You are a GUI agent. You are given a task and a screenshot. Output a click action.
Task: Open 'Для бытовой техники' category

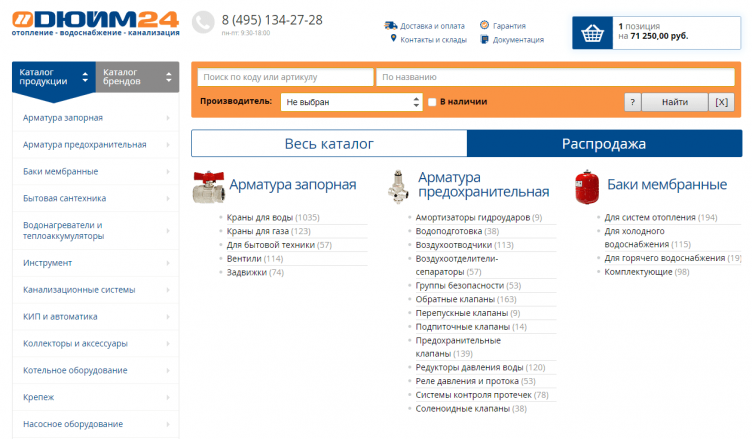point(270,245)
